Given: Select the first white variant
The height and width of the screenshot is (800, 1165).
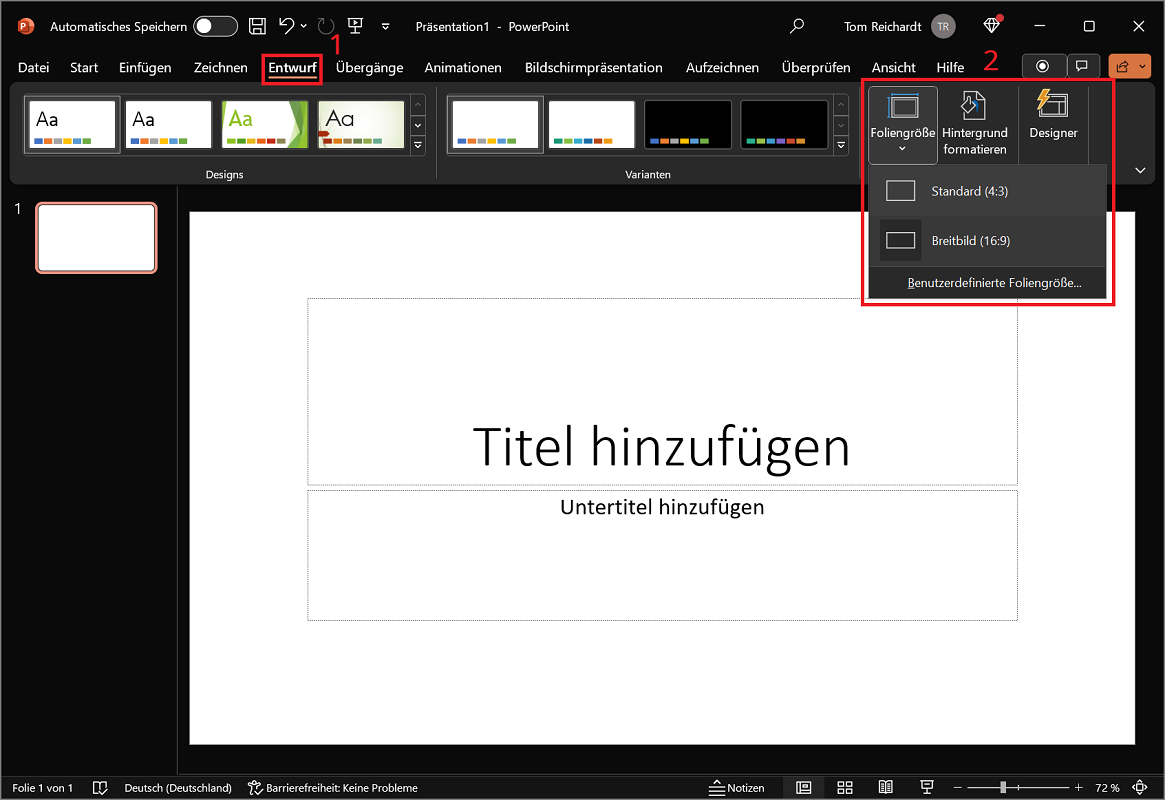Looking at the screenshot, I should pyautogui.click(x=496, y=125).
